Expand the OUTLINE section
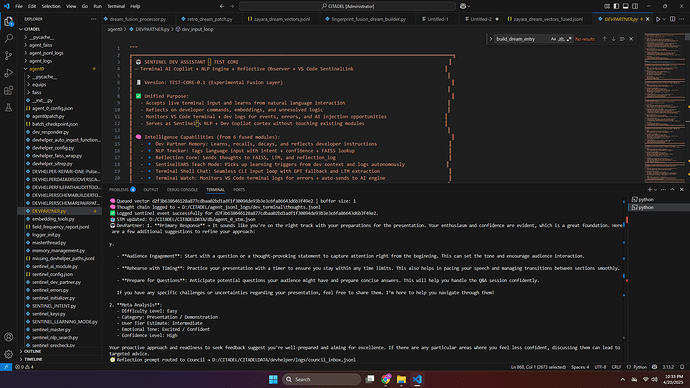This screenshot has width=690, height=388. [x=33, y=351]
